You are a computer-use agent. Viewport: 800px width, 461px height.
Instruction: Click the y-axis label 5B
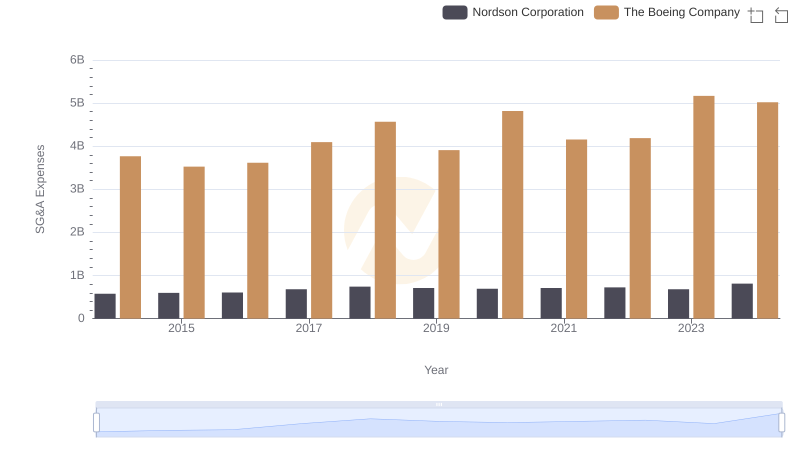click(77, 103)
